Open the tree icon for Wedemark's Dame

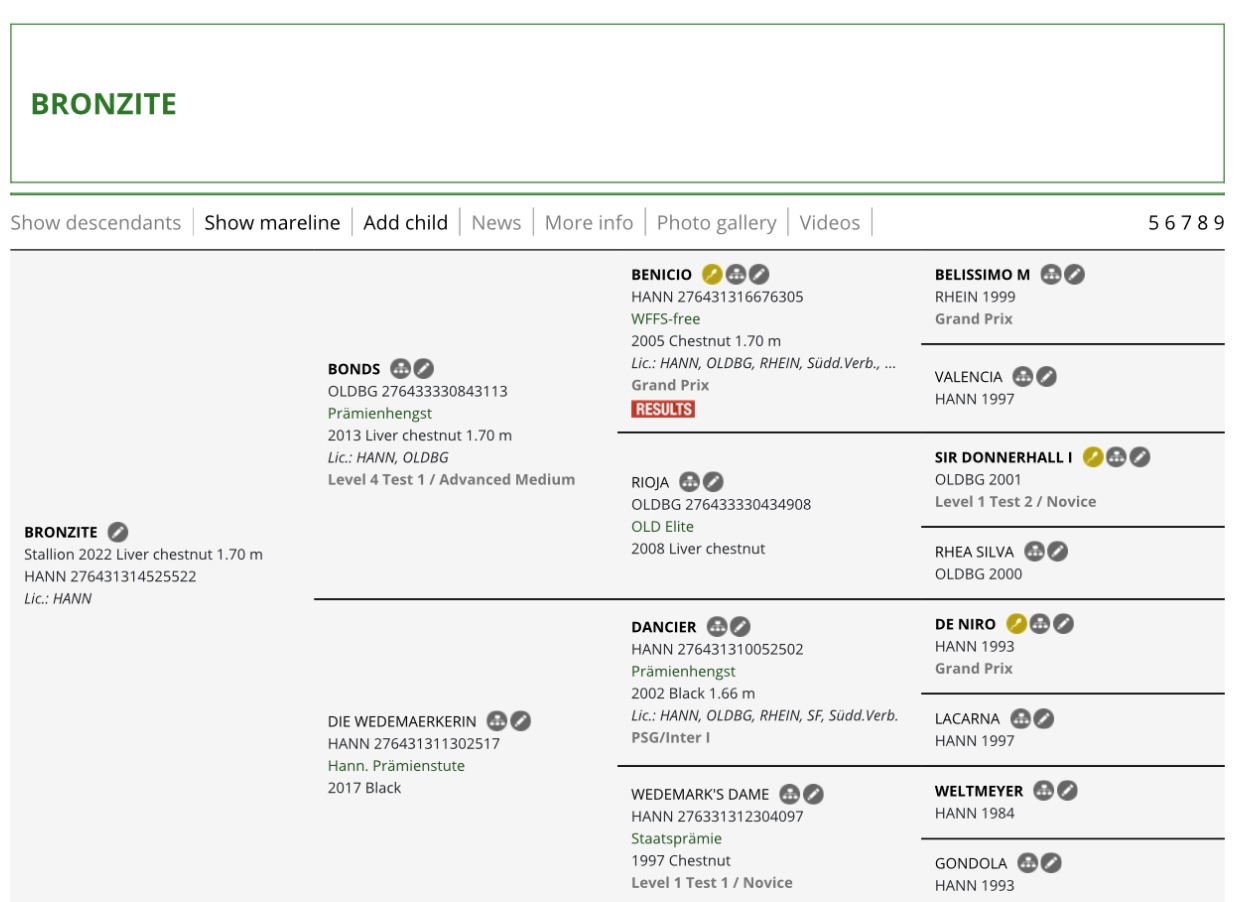(x=789, y=794)
